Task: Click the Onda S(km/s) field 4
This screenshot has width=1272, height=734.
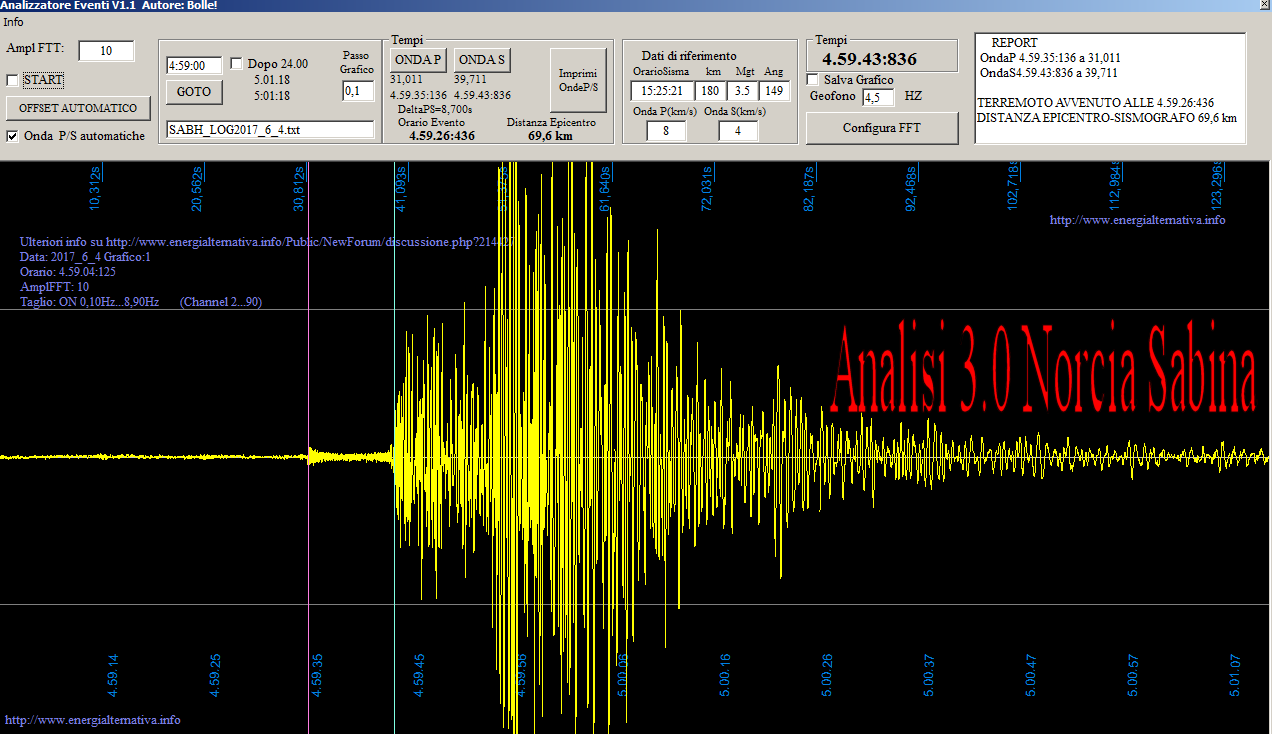Action: click(x=738, y=131)
